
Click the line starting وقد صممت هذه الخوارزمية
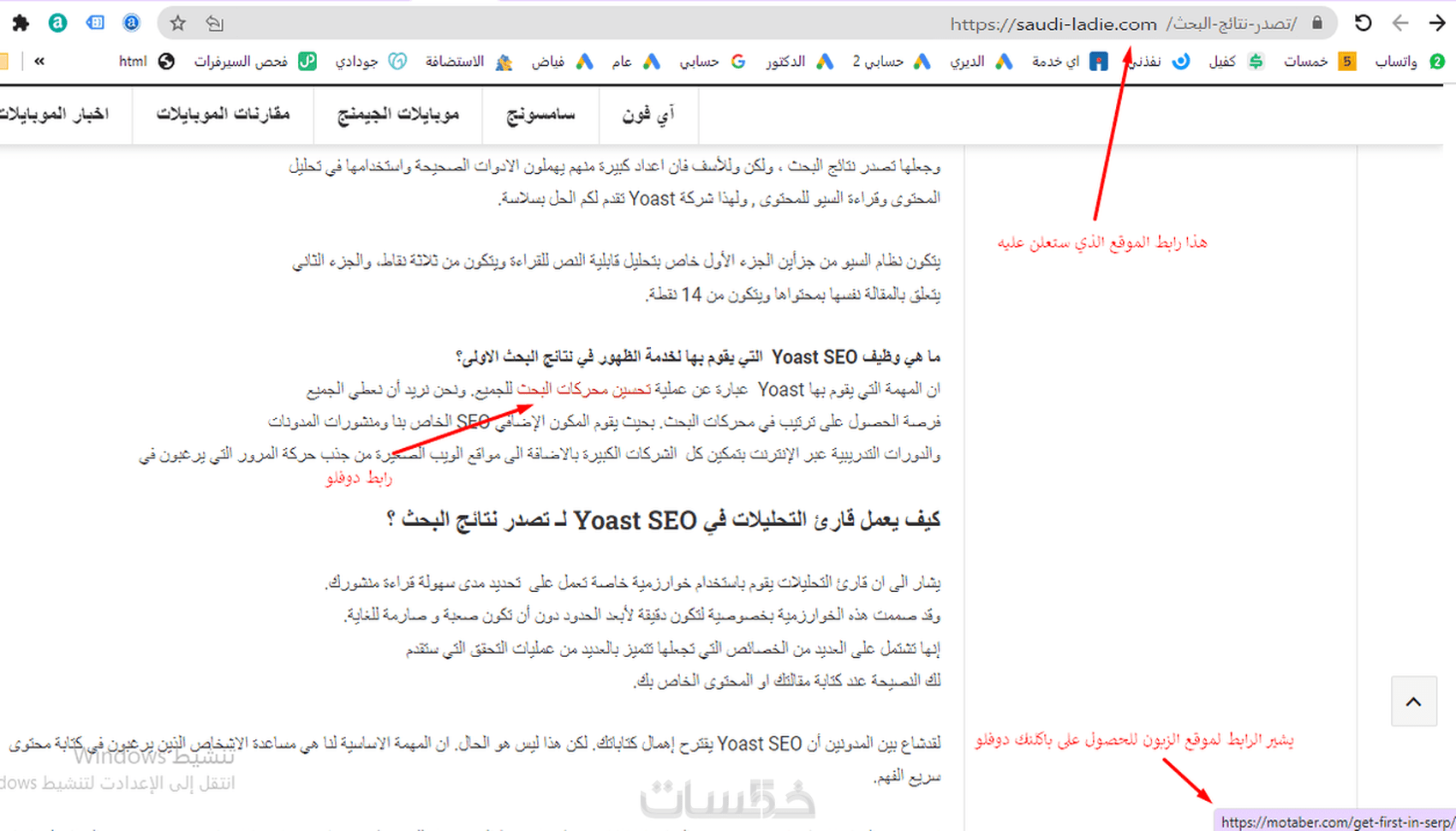(642, 615)
